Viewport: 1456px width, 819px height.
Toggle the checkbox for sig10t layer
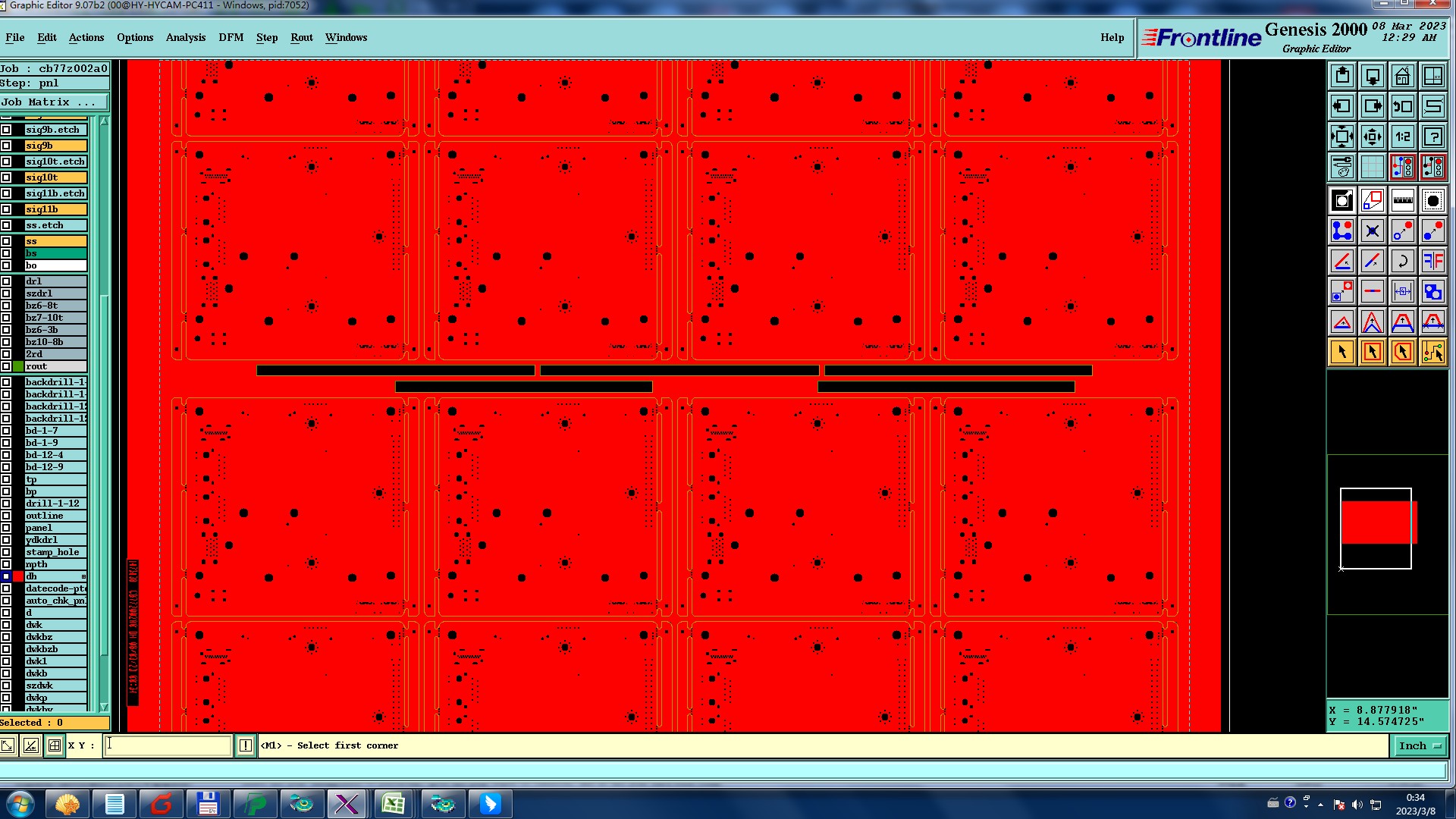(x=7, y=177)
